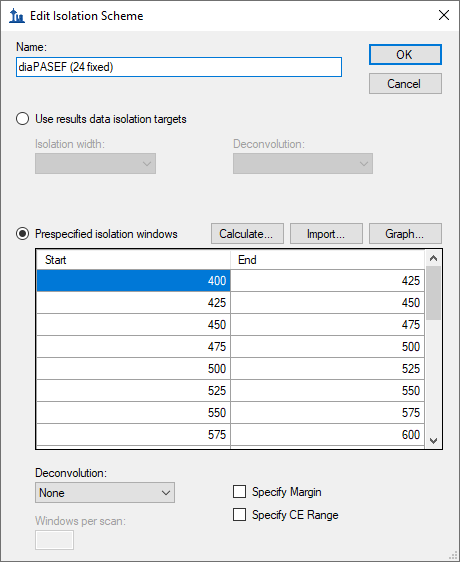Click Import... to load isolation windows
This screenshot has height=562, width=460.
click(x=326, y=234)
